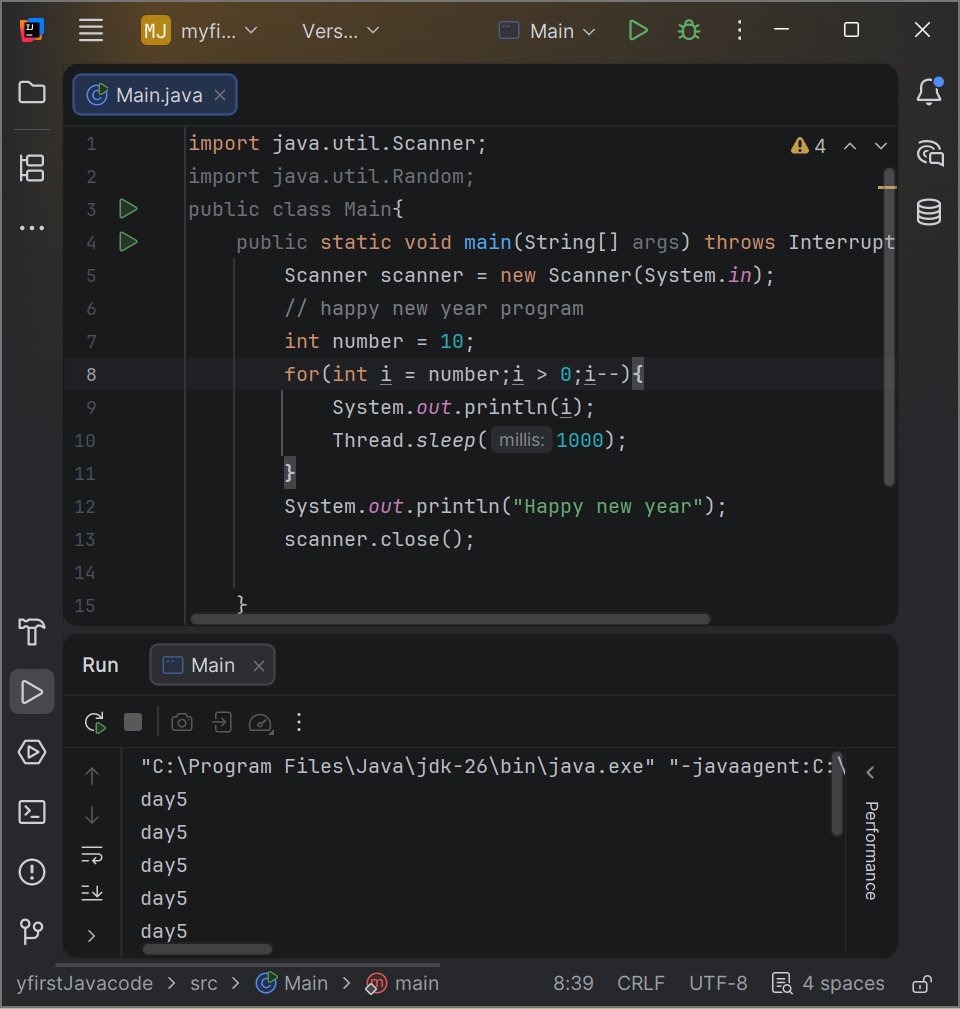The width and height of the screenshot is (960, 1009).
Task: Open the hamburger main menu
Action: (x=91, y=31)
